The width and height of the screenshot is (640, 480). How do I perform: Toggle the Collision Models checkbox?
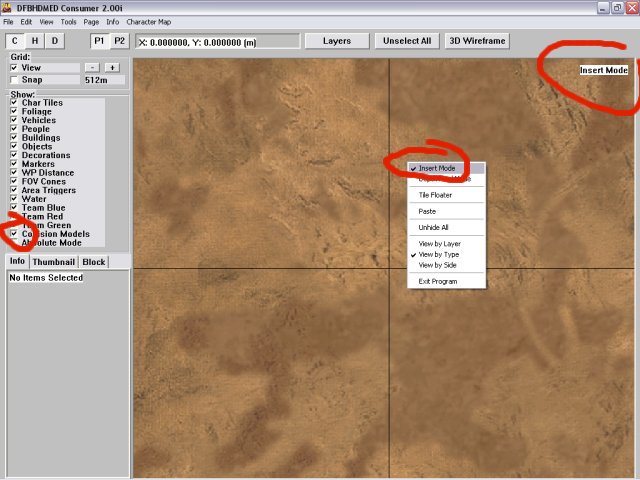(x=14, y=233)
